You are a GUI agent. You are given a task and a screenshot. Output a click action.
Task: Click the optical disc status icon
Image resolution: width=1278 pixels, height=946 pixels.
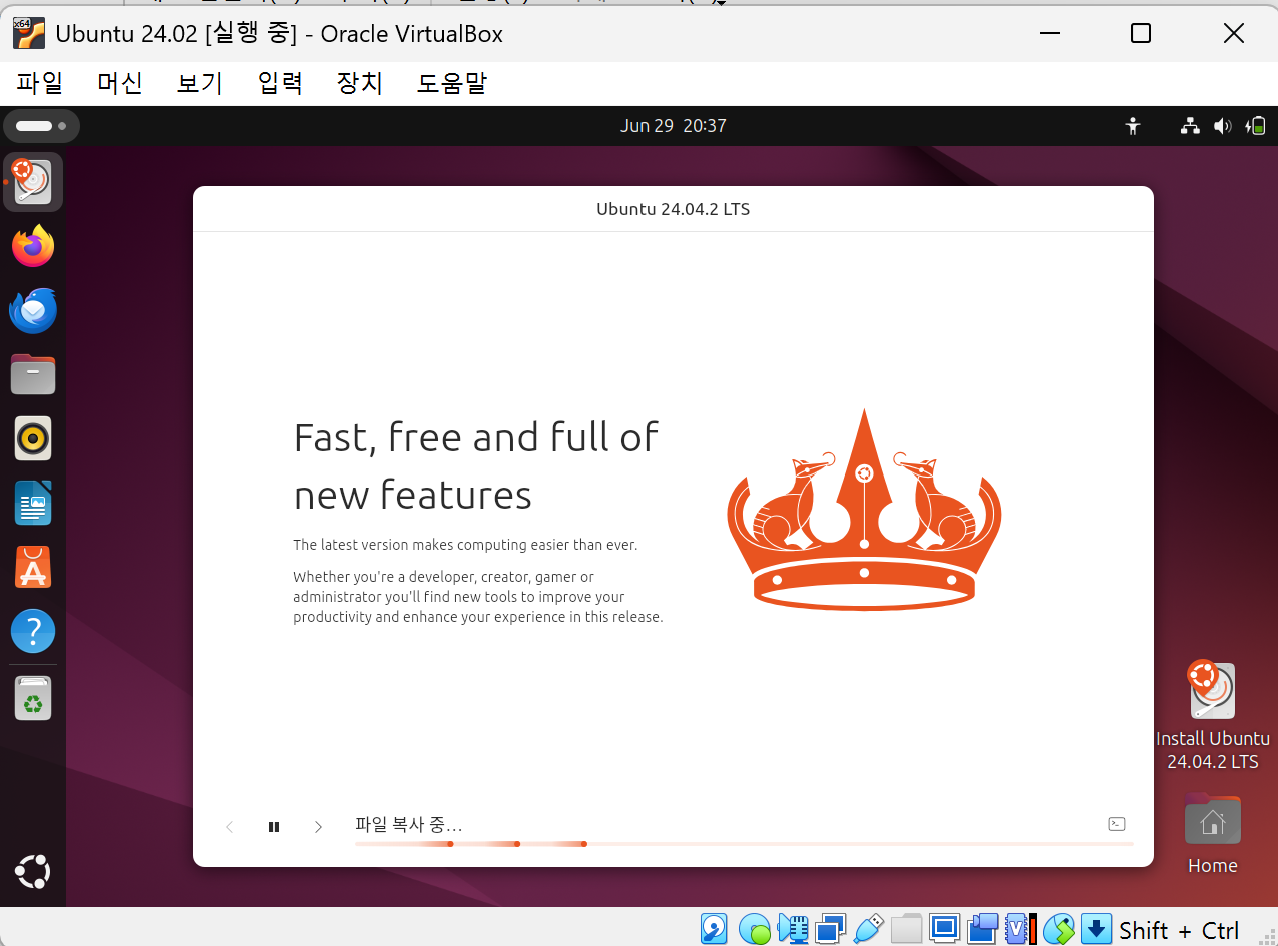click(x=755, y=929)
